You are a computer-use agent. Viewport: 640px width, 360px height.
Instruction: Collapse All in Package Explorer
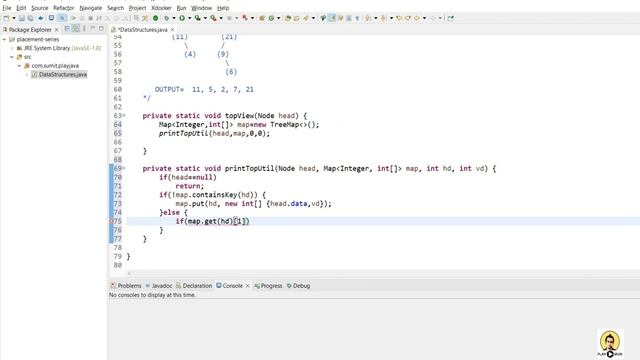point(67,29)
